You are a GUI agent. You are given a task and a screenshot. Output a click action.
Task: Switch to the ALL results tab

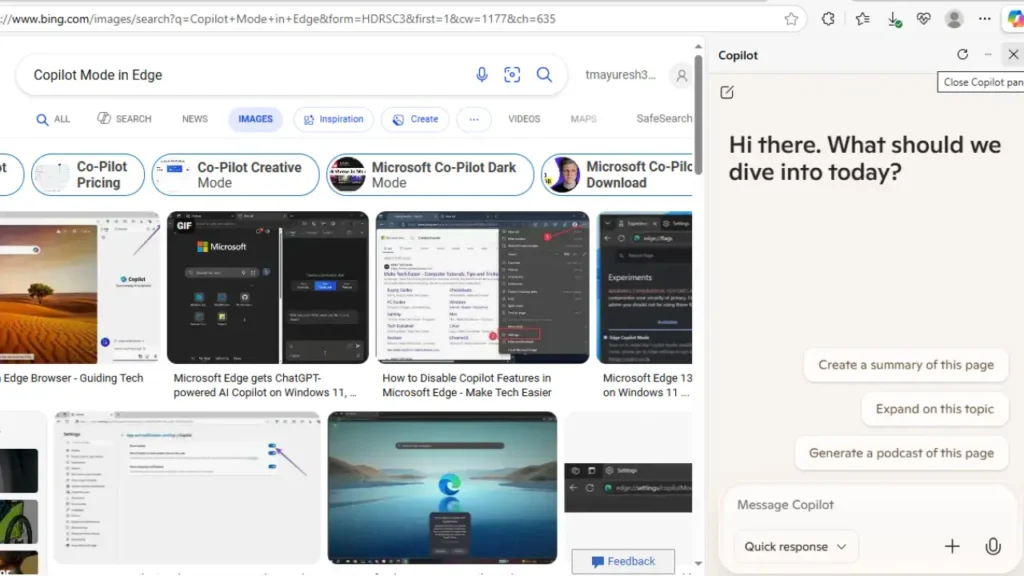click(53, 120)
